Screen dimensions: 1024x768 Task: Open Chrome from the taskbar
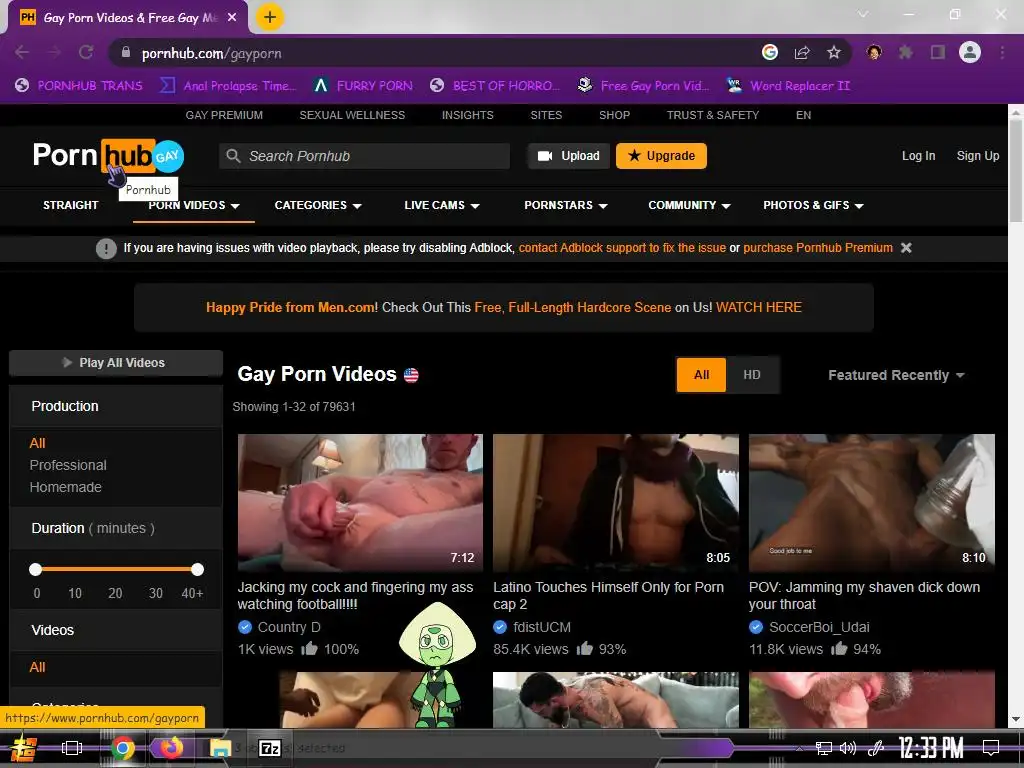pyautogui.click(x=122, y=748)
